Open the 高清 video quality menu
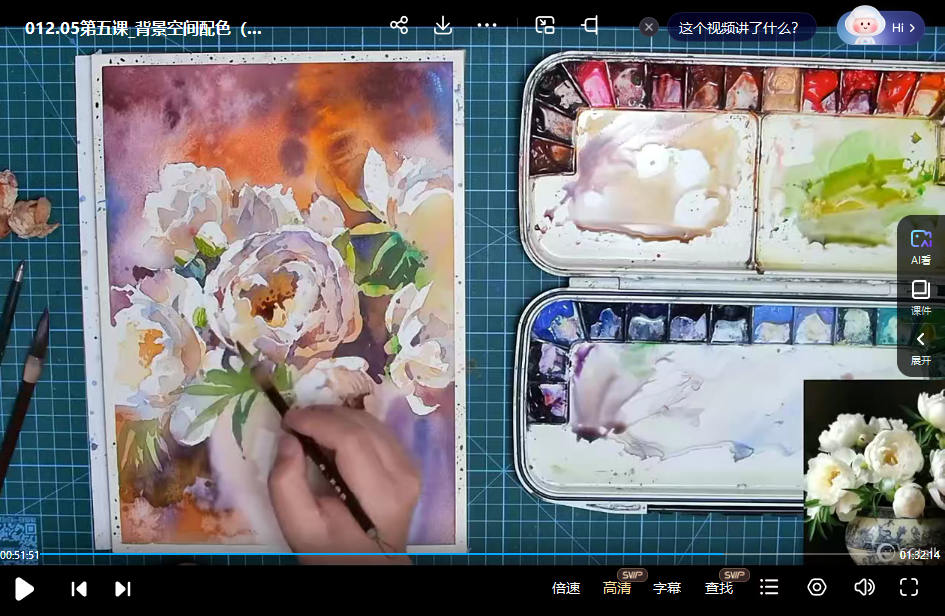Image resolution: width=945 pixels, height=616 pixels. 617,588
